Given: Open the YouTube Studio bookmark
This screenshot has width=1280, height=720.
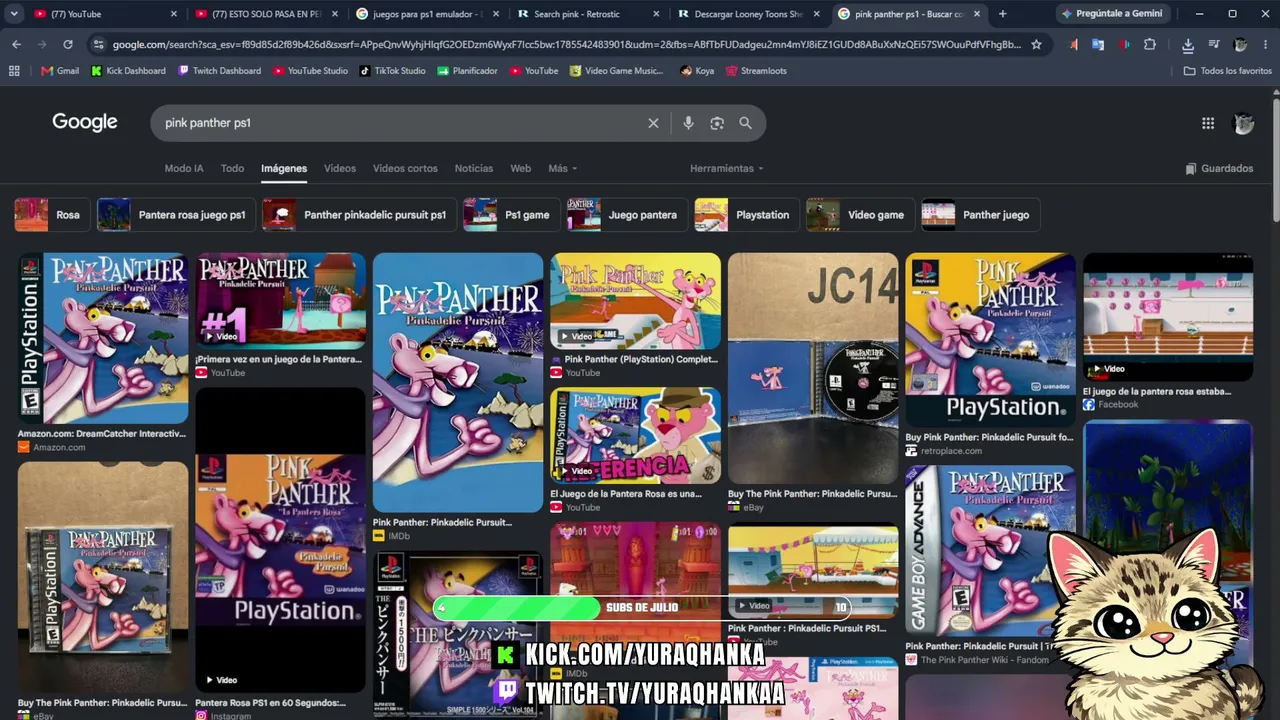Looking at the screenshot, I should pos(310,71).
